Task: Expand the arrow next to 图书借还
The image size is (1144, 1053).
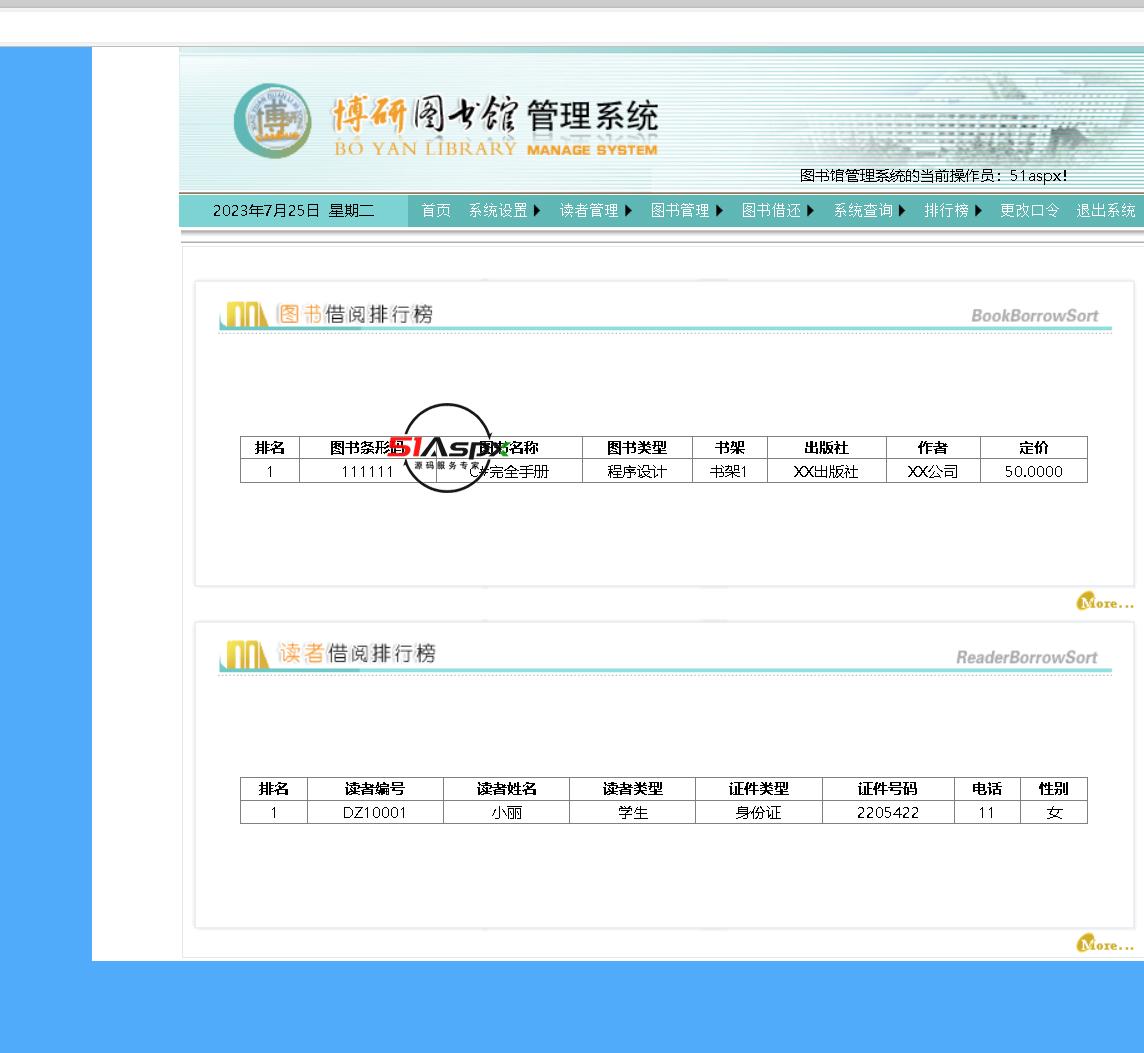Action: (810, 210)
